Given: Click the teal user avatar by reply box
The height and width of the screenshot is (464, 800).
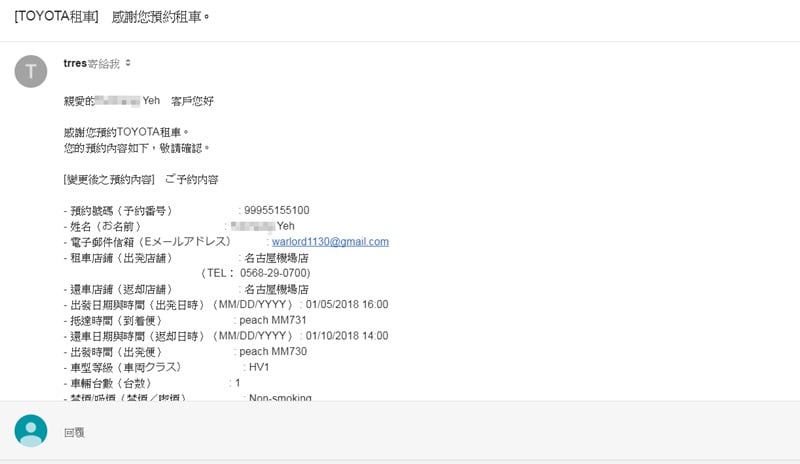Looking at the screenshot, I should (x=31, y=431).
